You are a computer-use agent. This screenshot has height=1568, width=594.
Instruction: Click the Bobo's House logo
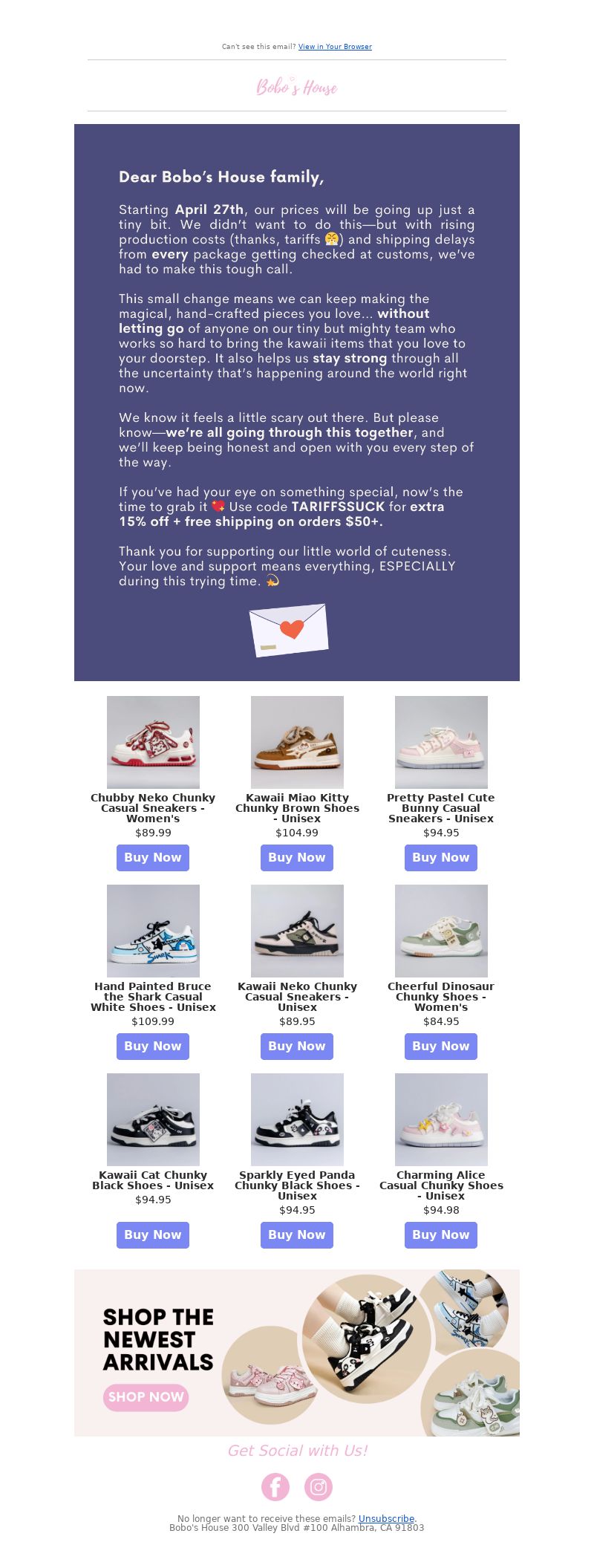[x=297, y=87]
